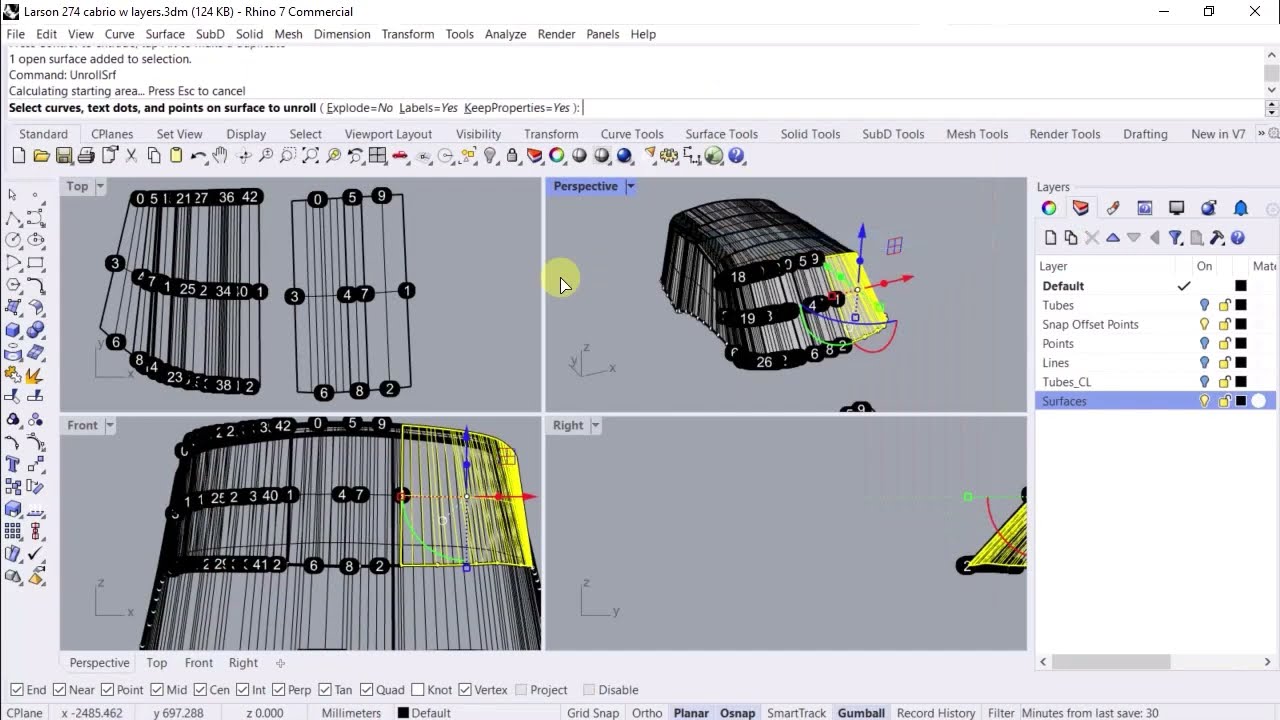The width and height of the screenshot is (1280, 720).
Task: Click the Layers filter funnel icon
Action: coord(1176,238)
